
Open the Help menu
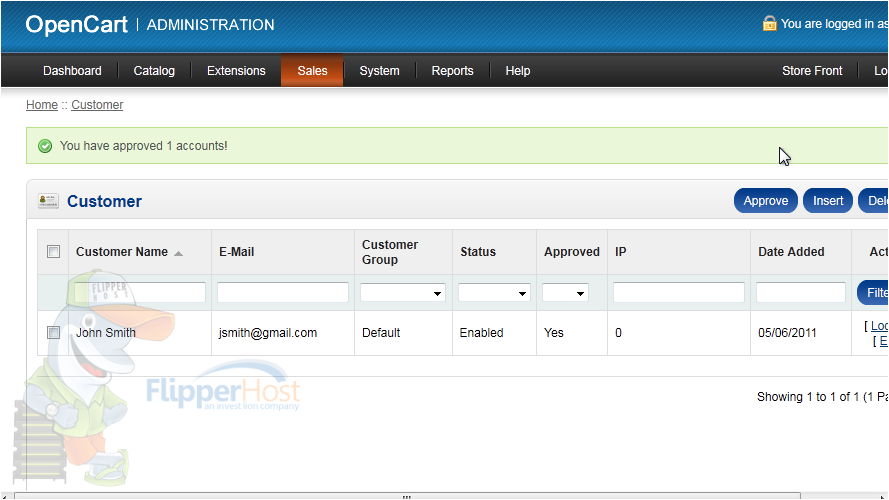tap(518, 71)
